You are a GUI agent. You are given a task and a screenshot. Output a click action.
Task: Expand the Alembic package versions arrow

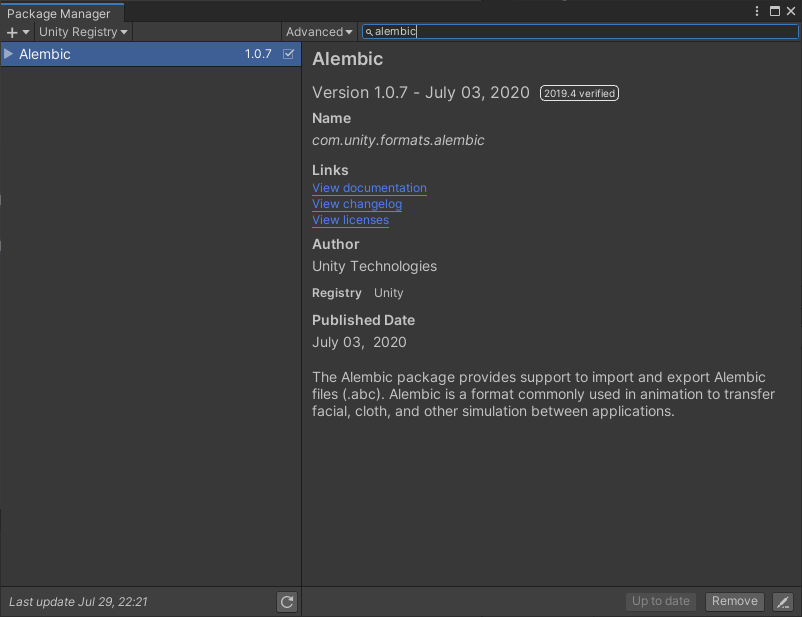click(8, 54)
